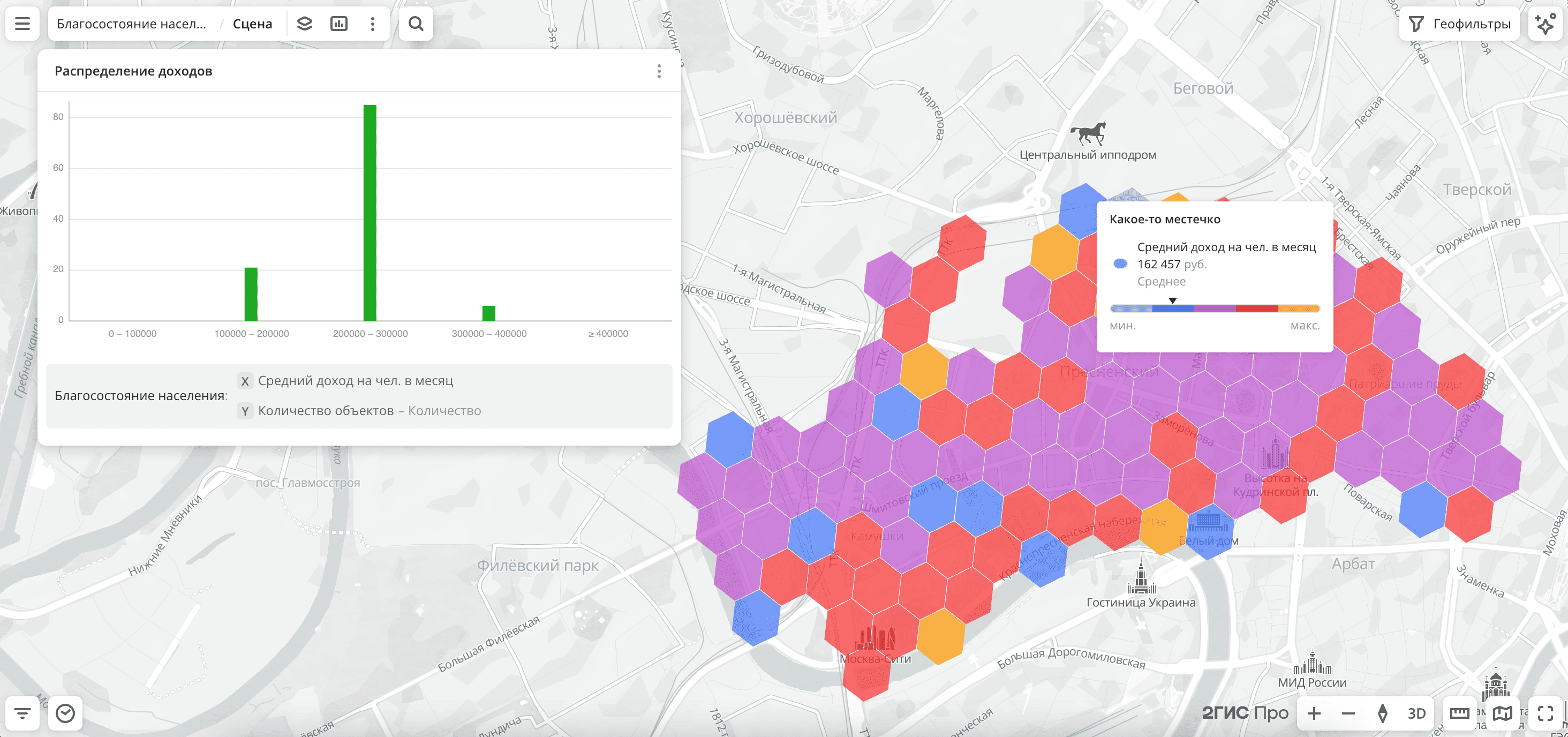Open the Геофильтры filter panel
1568x737 pixels.
click(x=1459, y=24)
